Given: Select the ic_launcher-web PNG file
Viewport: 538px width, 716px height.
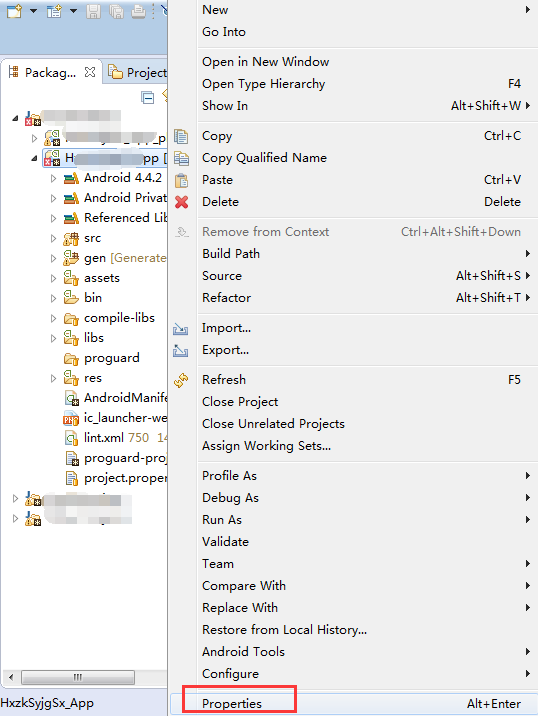Looking at the screenshot, I should [116, 418].
